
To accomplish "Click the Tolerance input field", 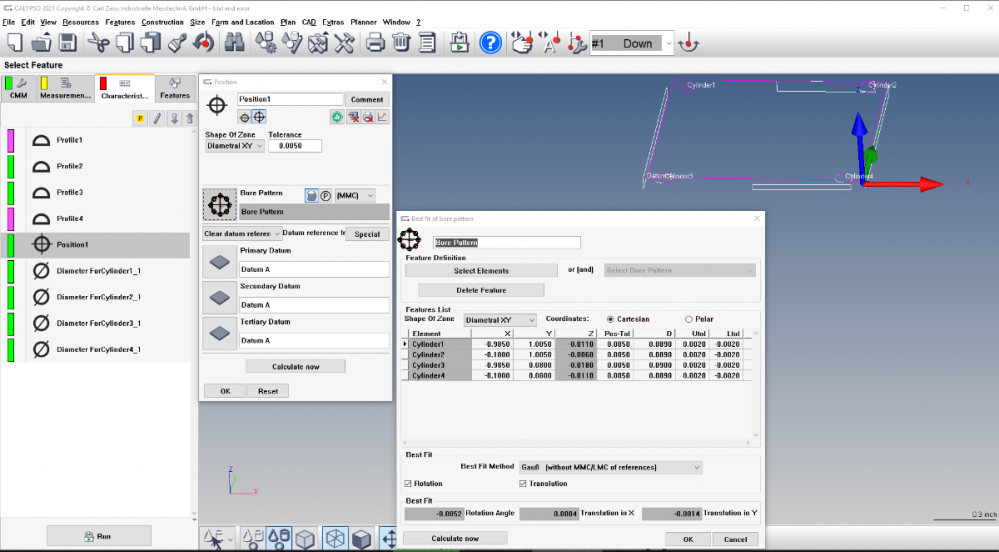I will tap(295, 146).
